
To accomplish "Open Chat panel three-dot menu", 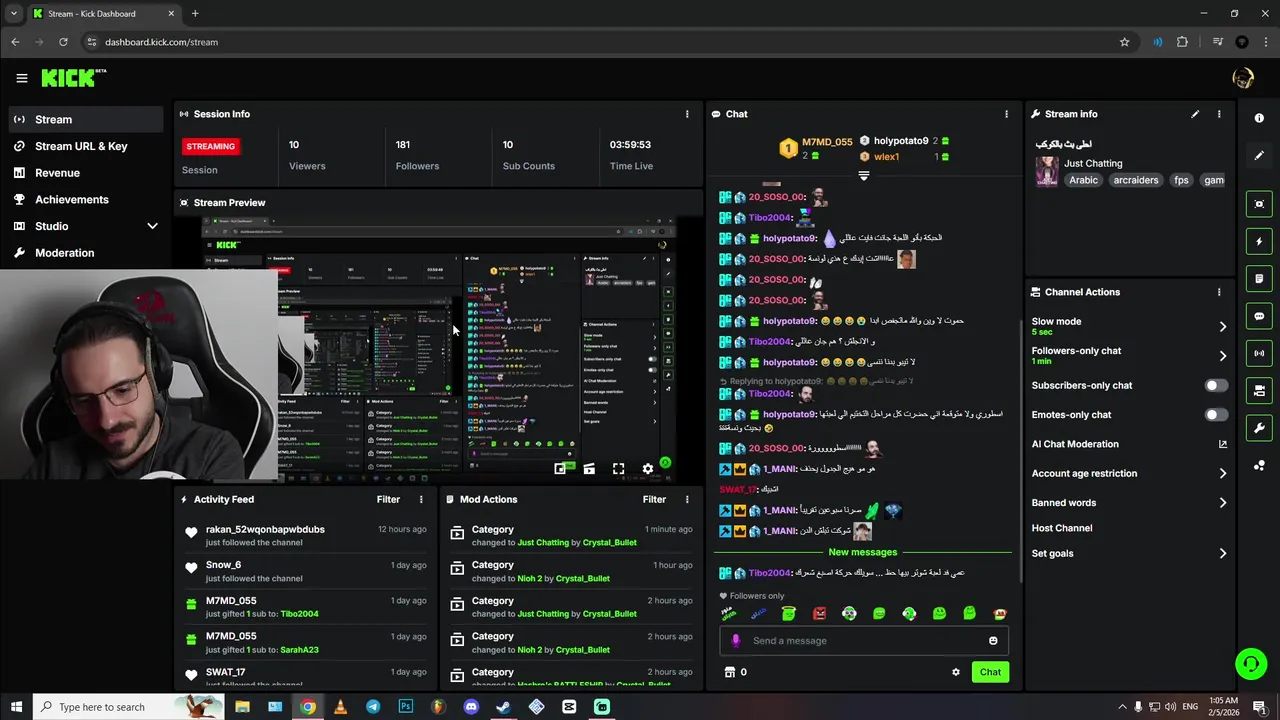I will pyautogui.click(x=1006, y=114).
